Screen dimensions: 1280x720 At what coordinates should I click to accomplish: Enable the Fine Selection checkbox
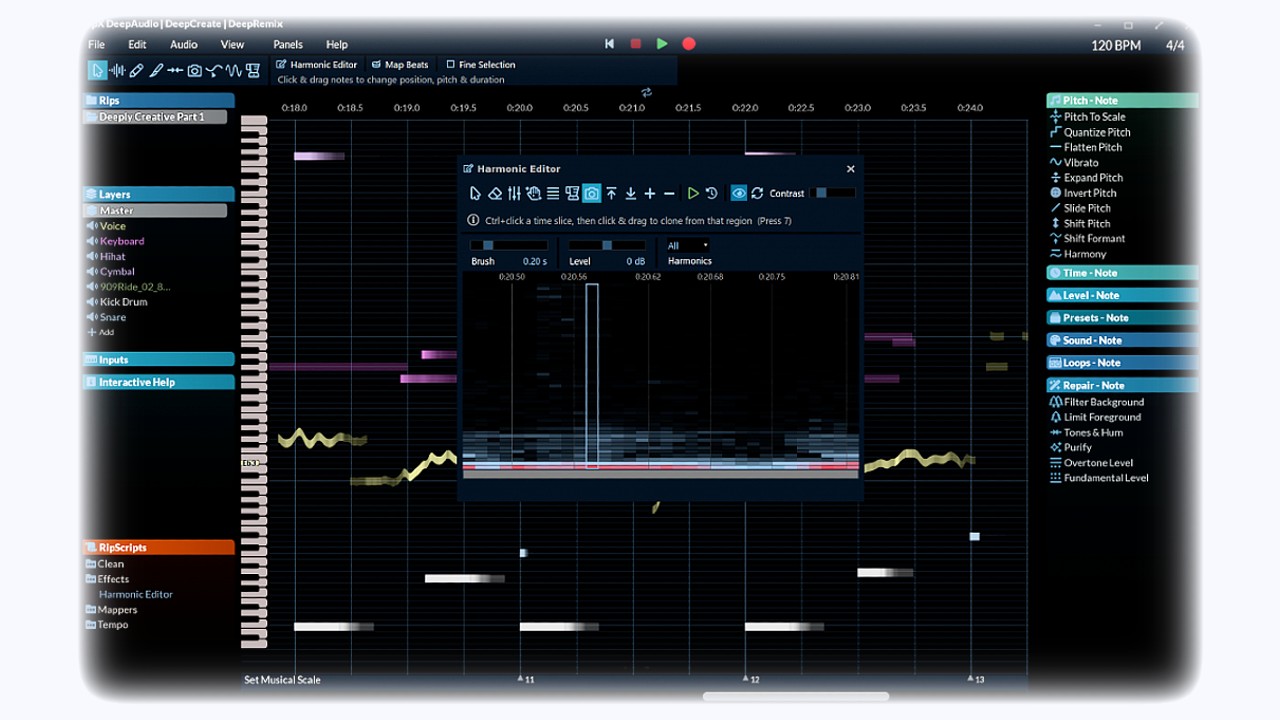tap(450, 65)
